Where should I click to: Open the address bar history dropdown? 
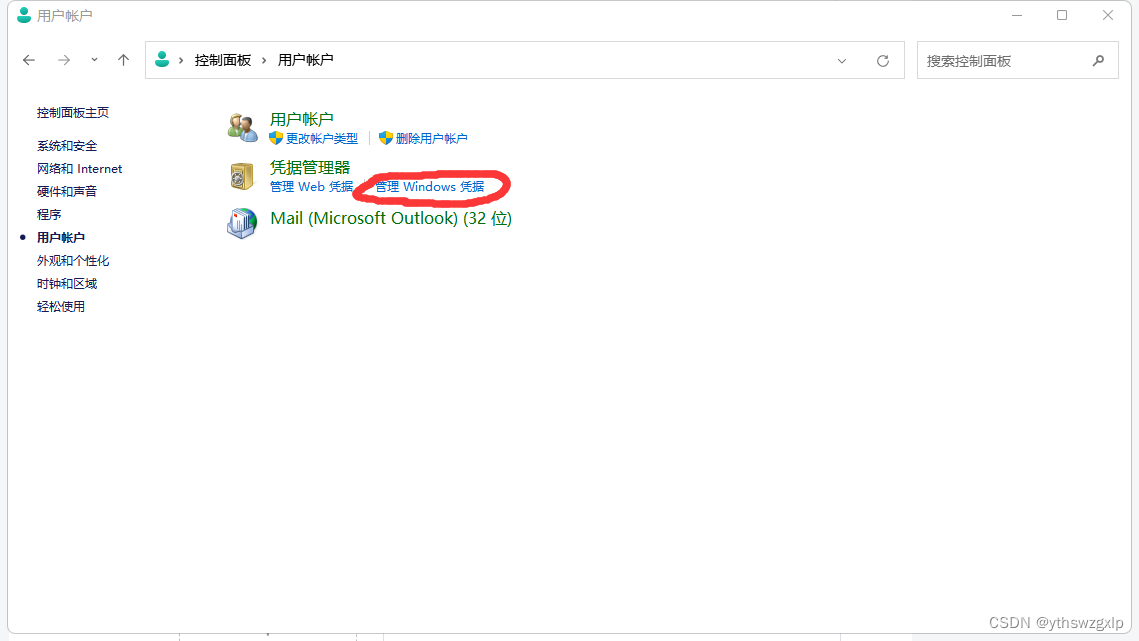842,61
